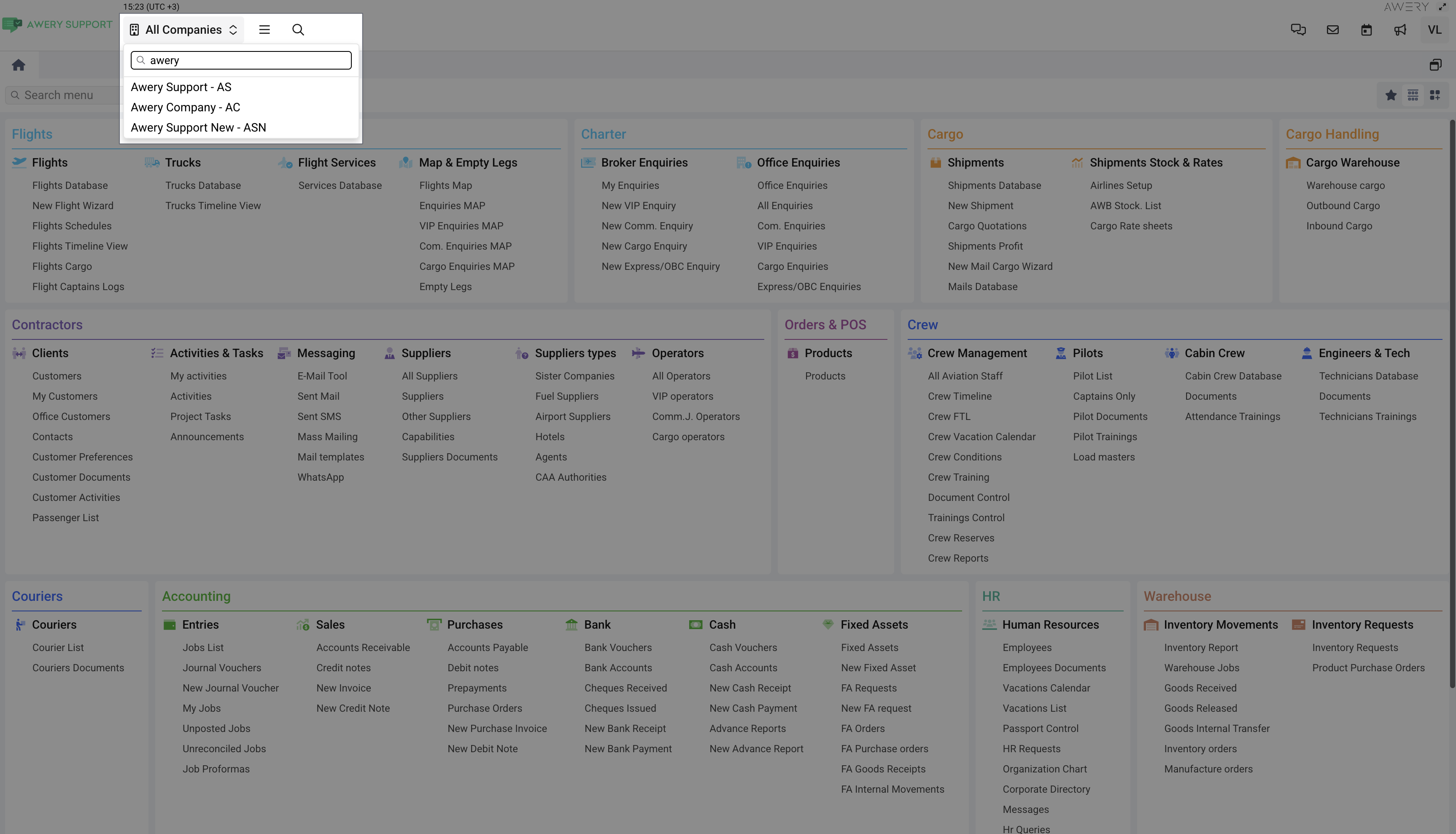1456x834 pixels.
Task: Switch to tile blocks menu view
Action: click(x=1435, y=95)
